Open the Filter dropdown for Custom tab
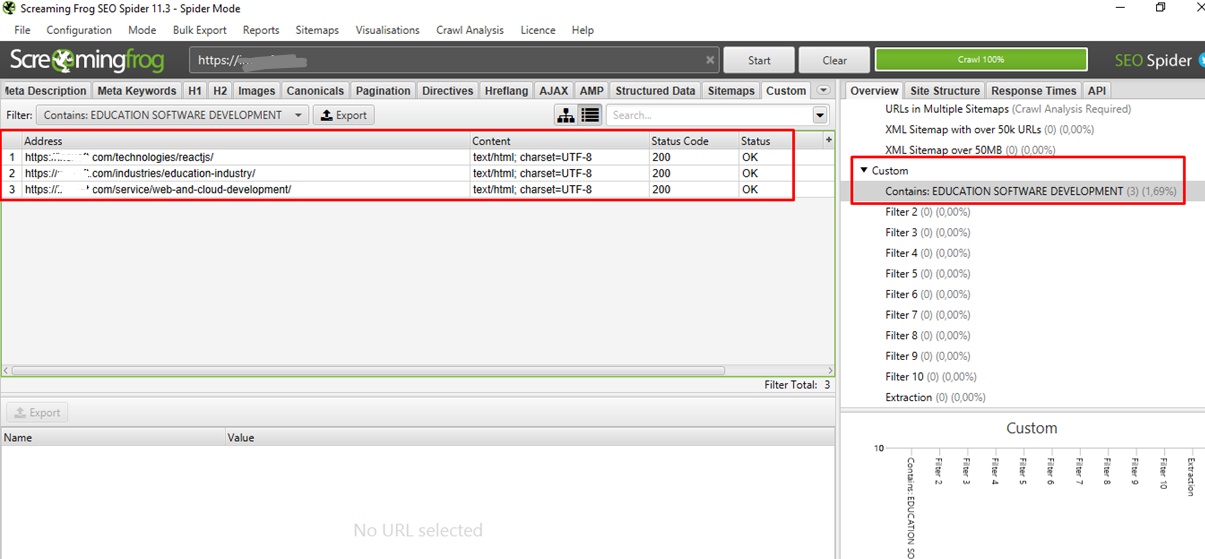 click(x=171, y=115)
